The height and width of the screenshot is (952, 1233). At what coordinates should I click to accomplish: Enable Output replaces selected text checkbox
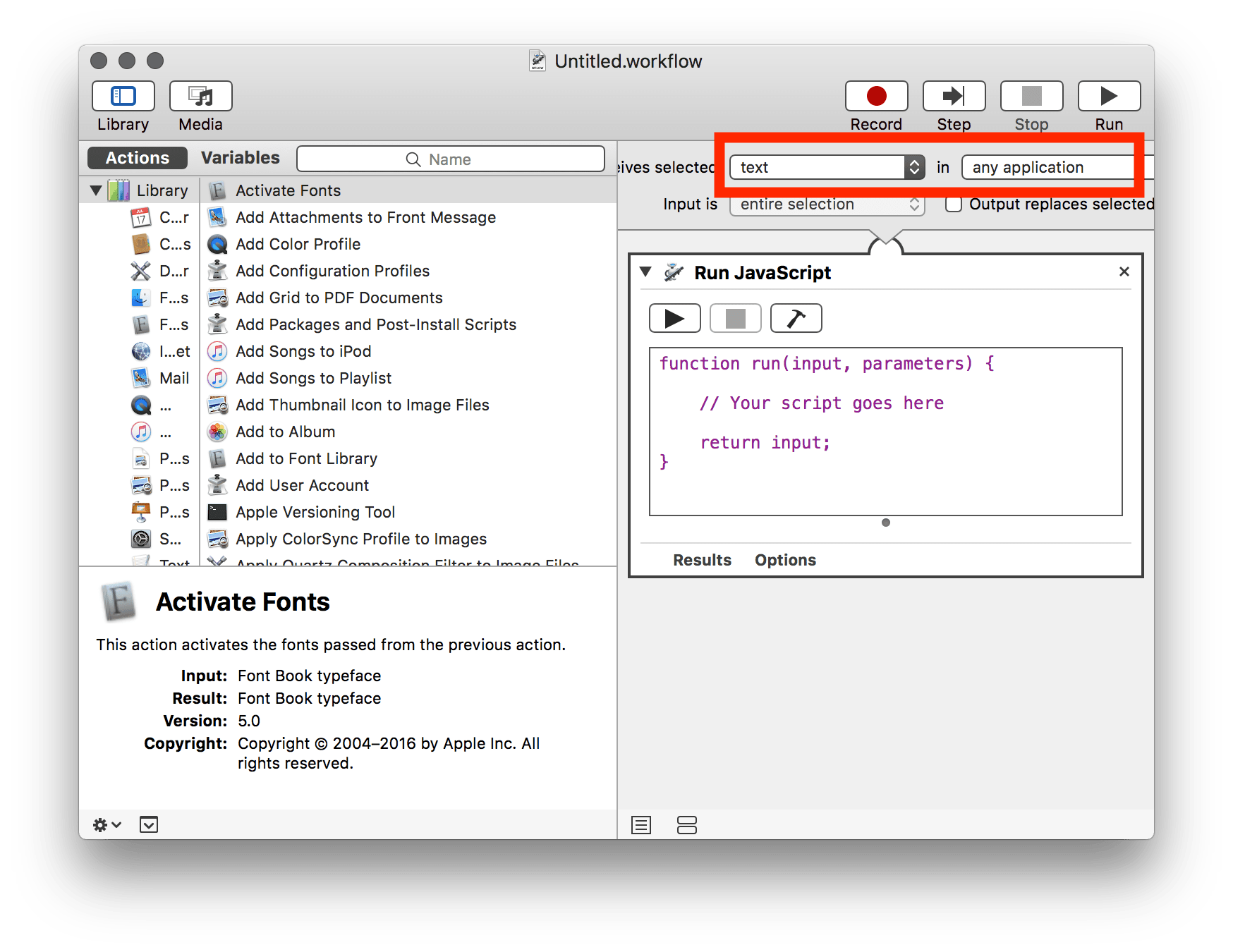pos(954,205)
